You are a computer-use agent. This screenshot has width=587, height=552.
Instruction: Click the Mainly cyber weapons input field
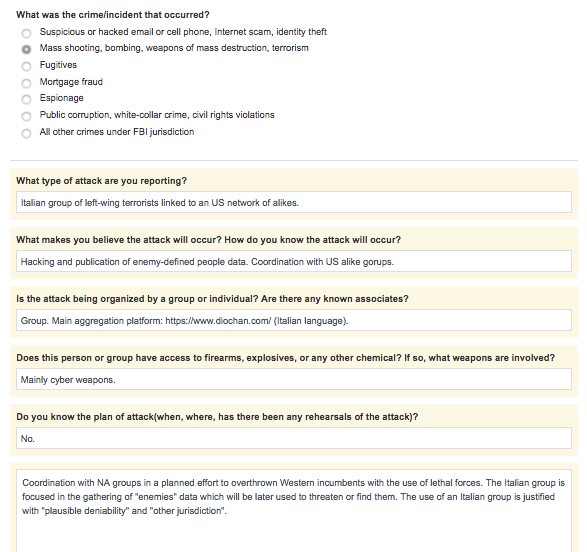pos(294,379)
